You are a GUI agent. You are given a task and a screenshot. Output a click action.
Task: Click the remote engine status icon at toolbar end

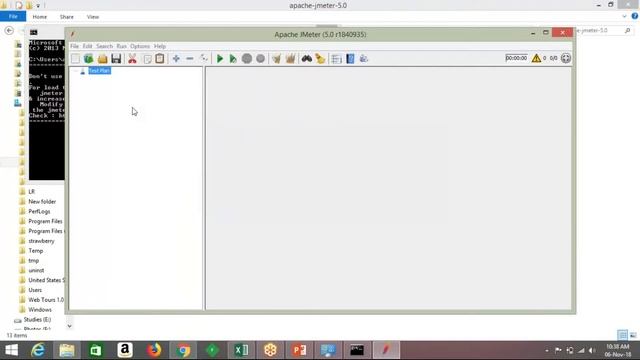[566, 58]
